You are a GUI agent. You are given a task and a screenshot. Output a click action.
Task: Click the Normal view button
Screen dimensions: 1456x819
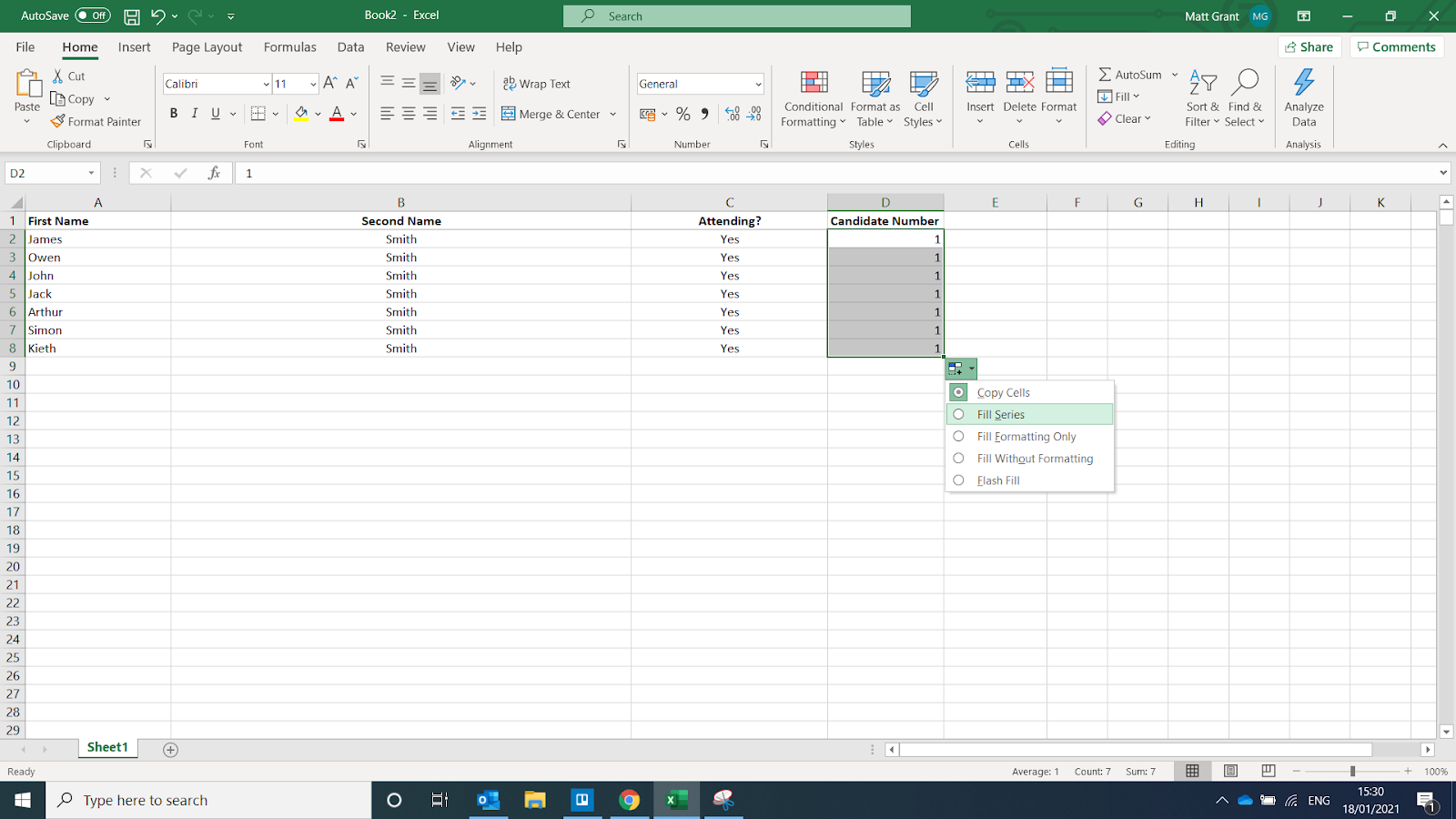[x=1192, y=771]
